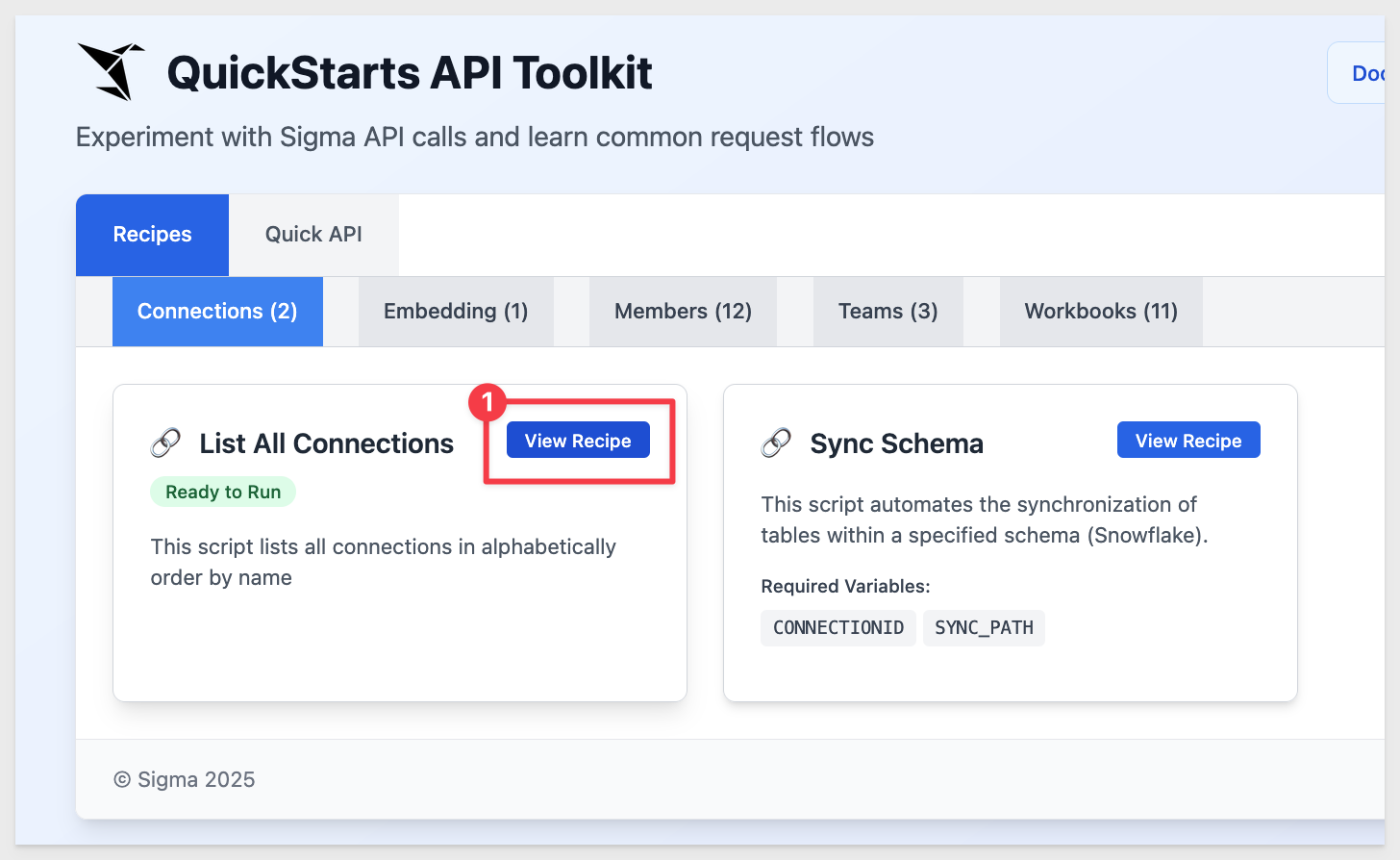Click the Sigma bird logo icon

(111, 71)
